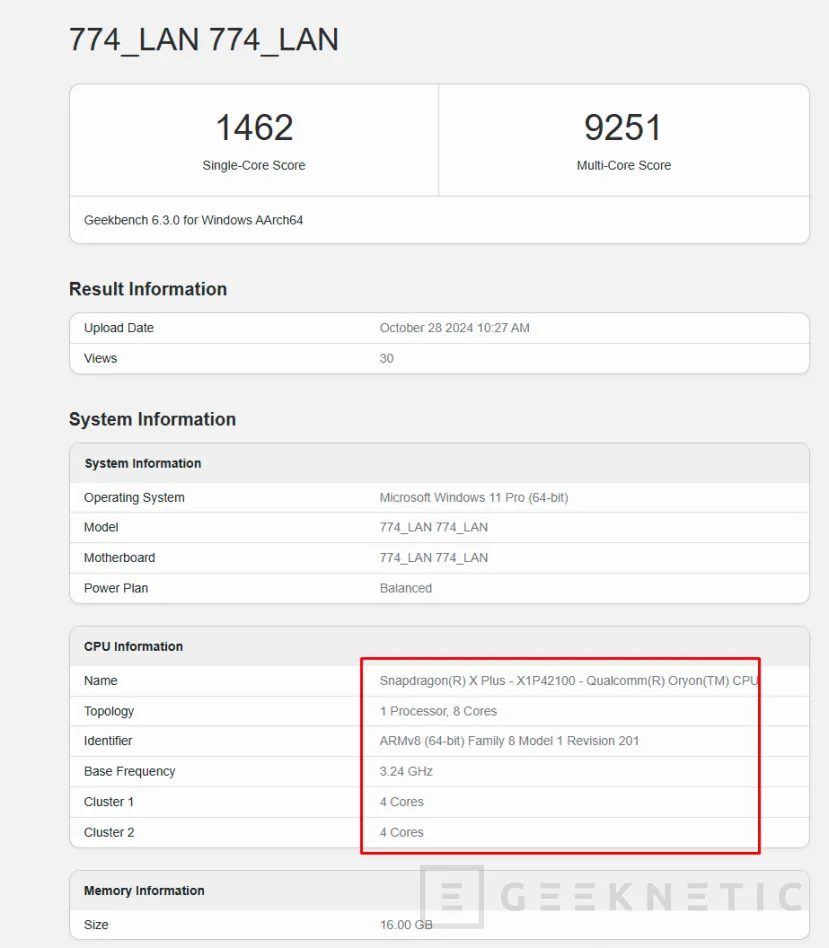Select the Balanced power plan value
Viewport: 829px width, 948px height.
pos(406,588)
